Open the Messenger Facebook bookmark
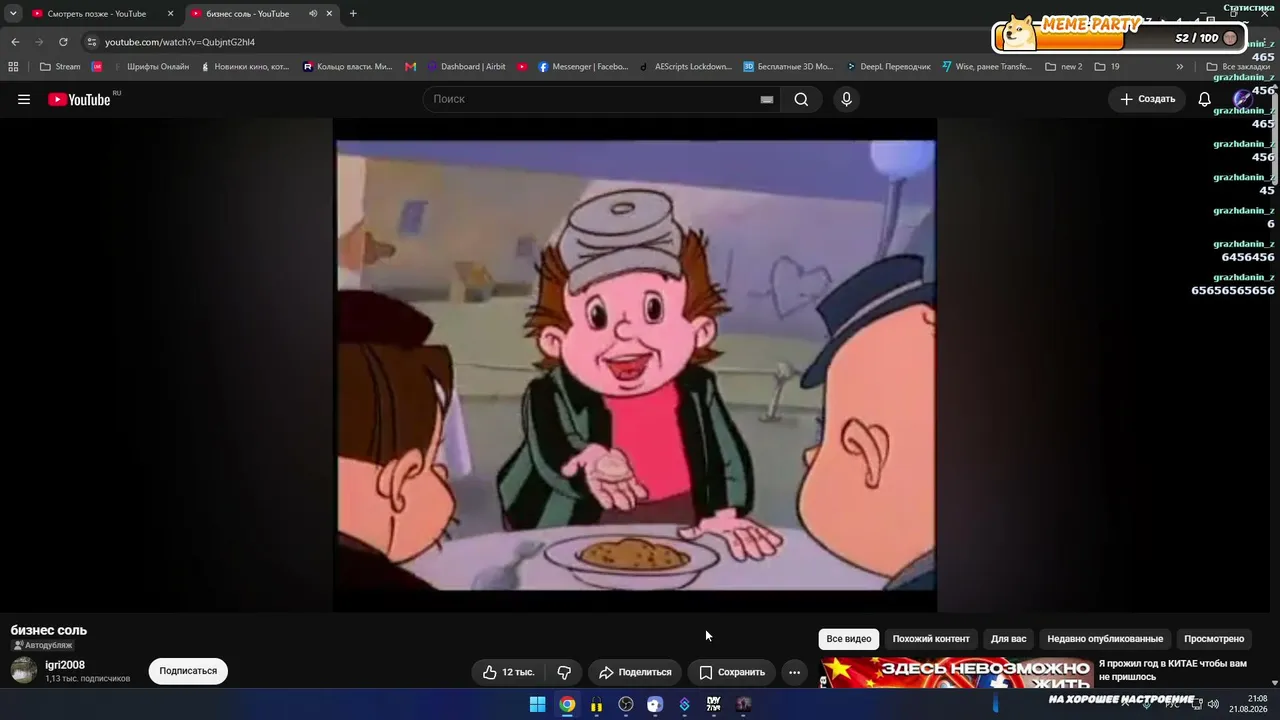The height and width of the screenshot is (720, 1280). click(583, 67)
